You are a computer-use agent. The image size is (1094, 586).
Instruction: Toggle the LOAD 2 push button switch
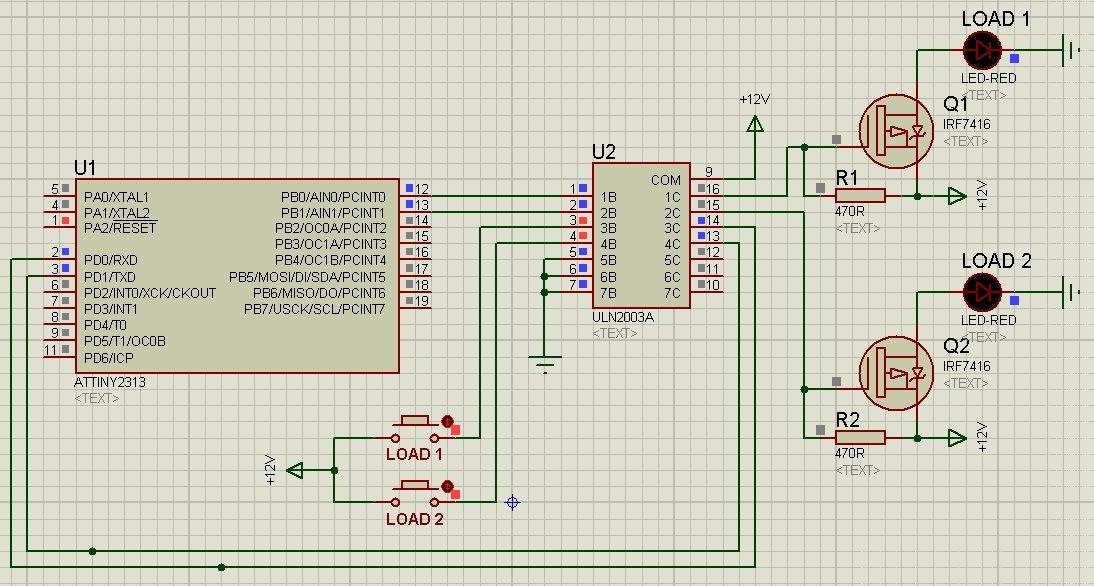[x=415, y=494]
